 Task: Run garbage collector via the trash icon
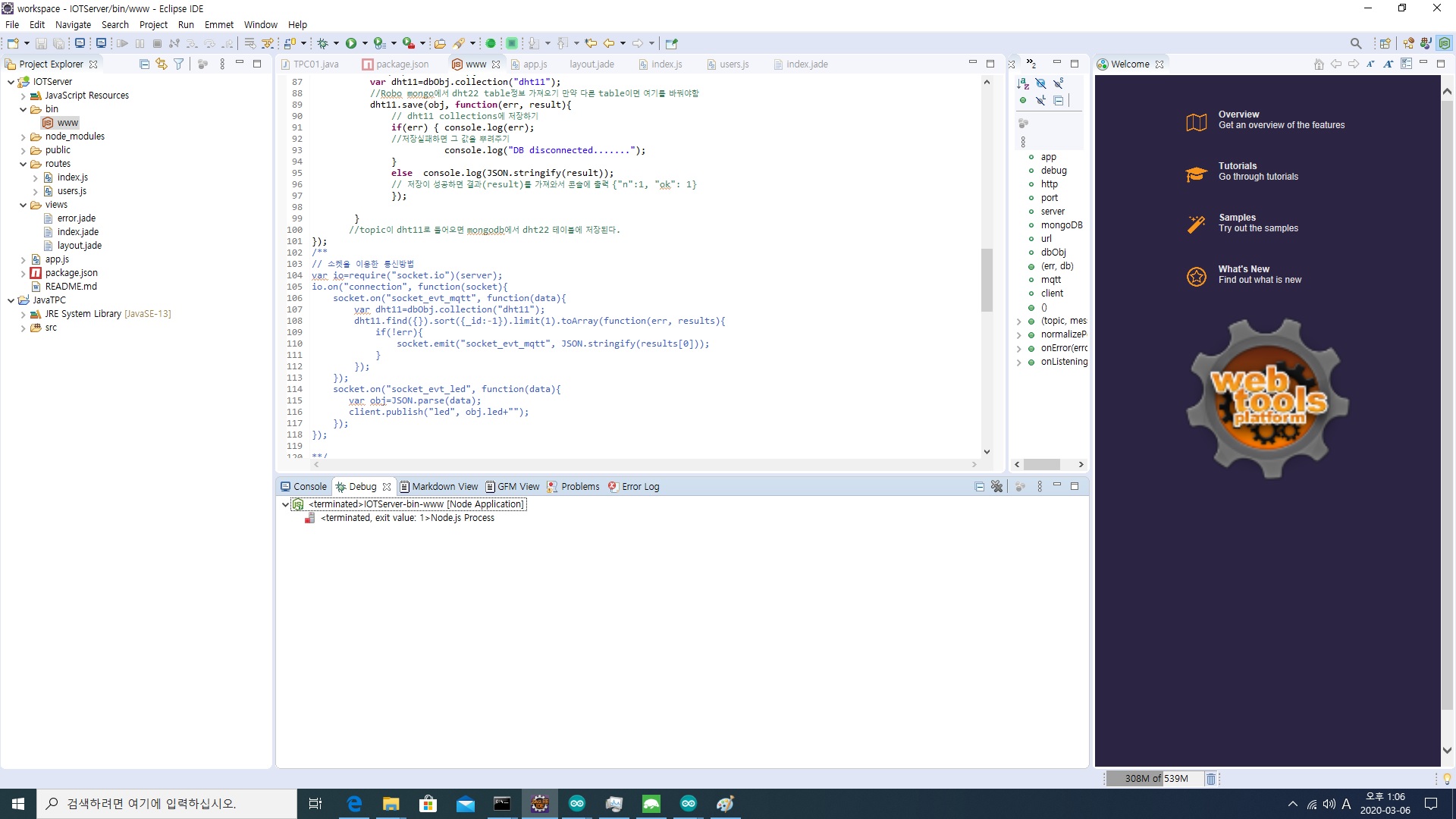point(1211,779)
